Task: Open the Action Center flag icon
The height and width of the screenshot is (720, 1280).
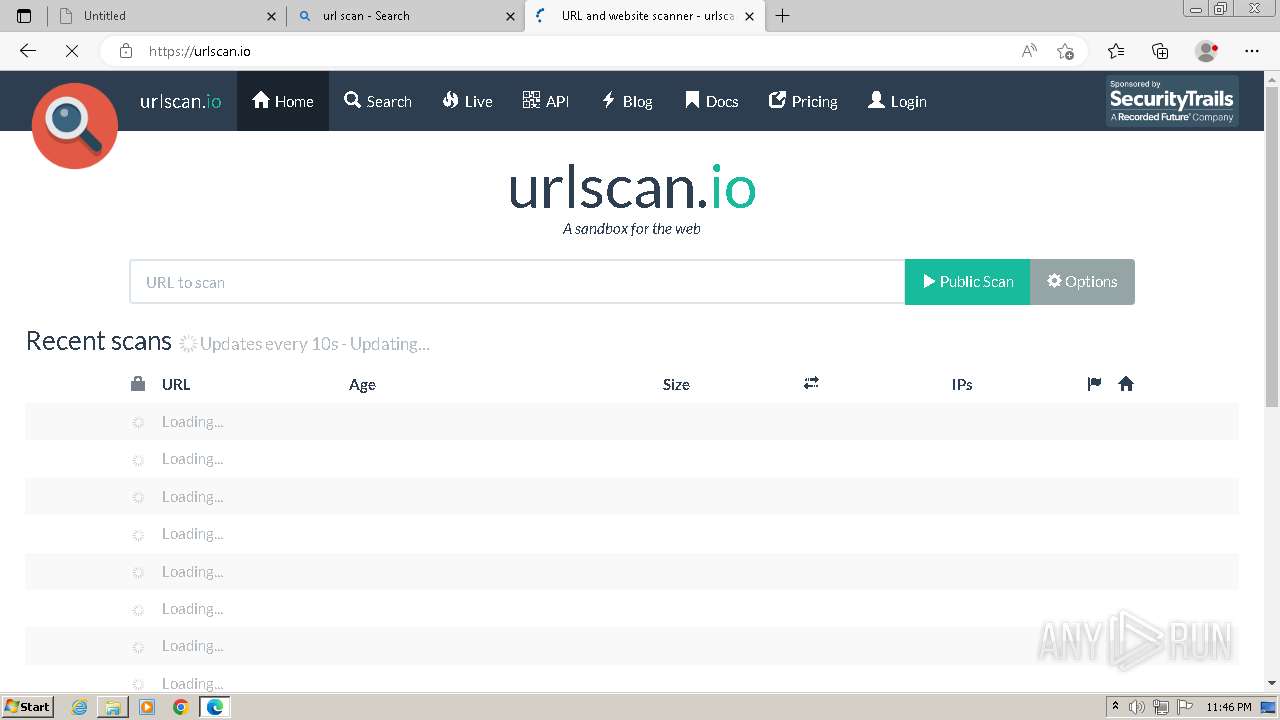Action: (x=1183, y=707)
